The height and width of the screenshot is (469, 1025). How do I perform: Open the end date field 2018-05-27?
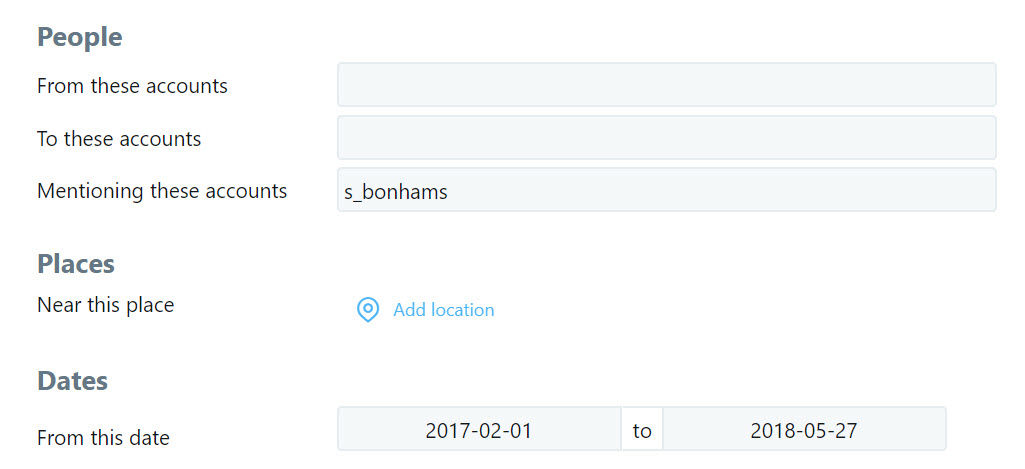(x=804, y=429)
